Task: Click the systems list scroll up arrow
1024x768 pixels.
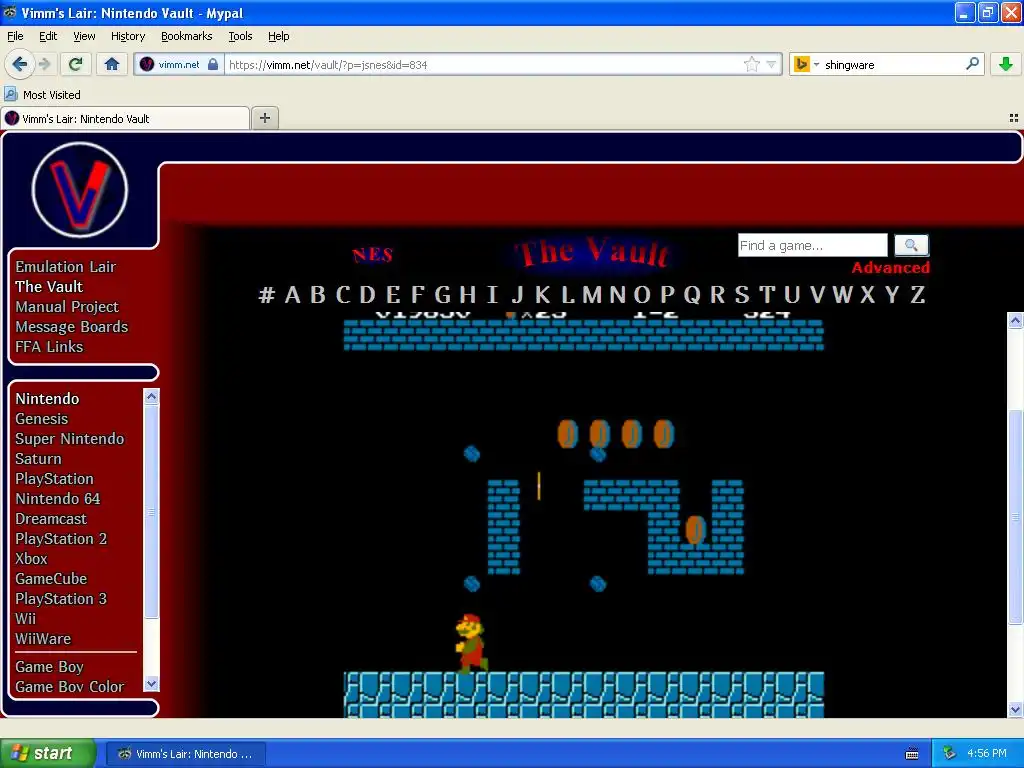Action: pos(151,396)
